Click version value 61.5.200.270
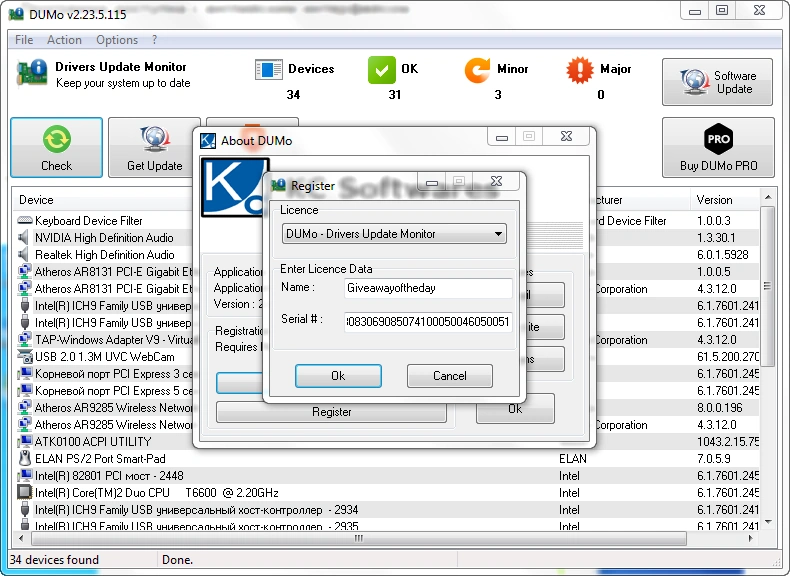The image size is (790, 576). (x=728, y=356)
